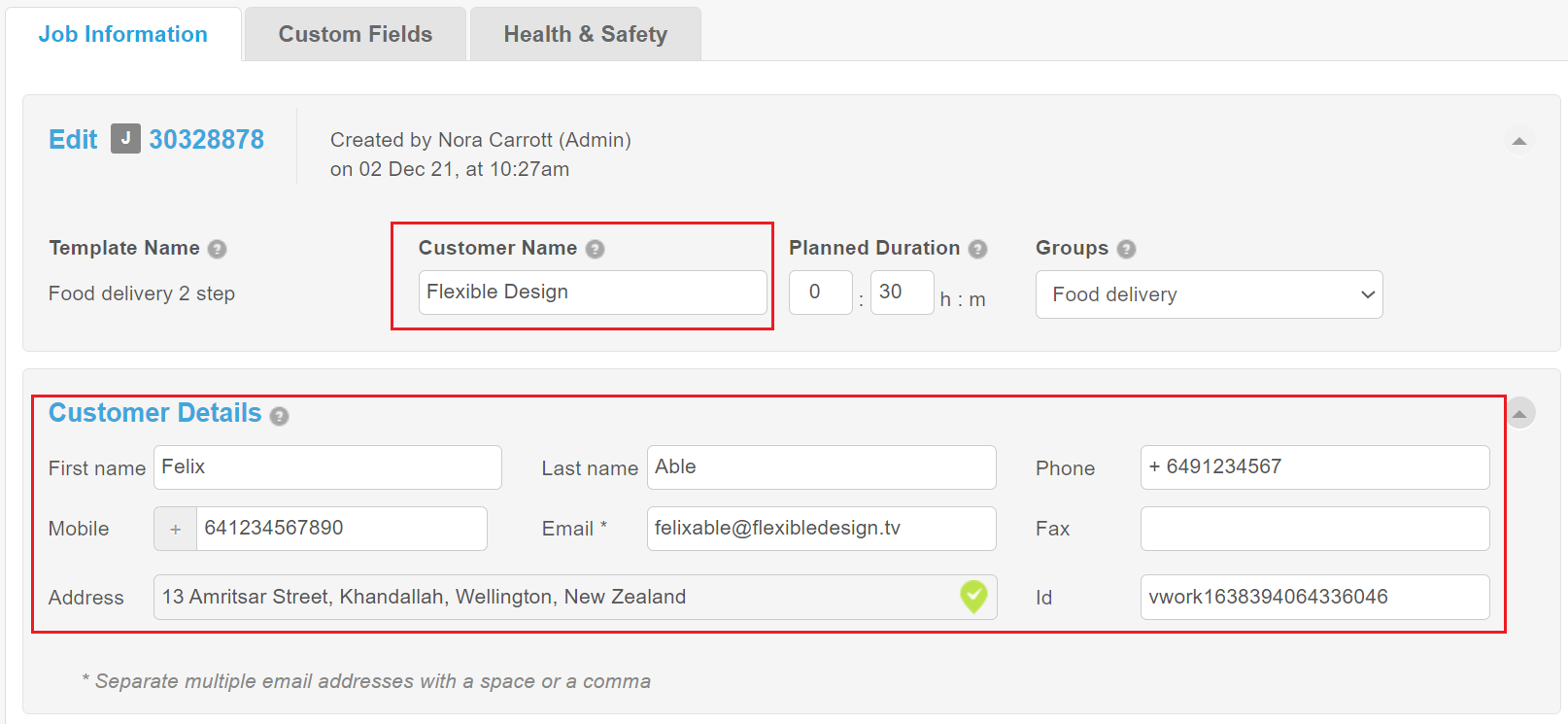
Task: Collapse the Customer Details section
Action: [1520, 413]
